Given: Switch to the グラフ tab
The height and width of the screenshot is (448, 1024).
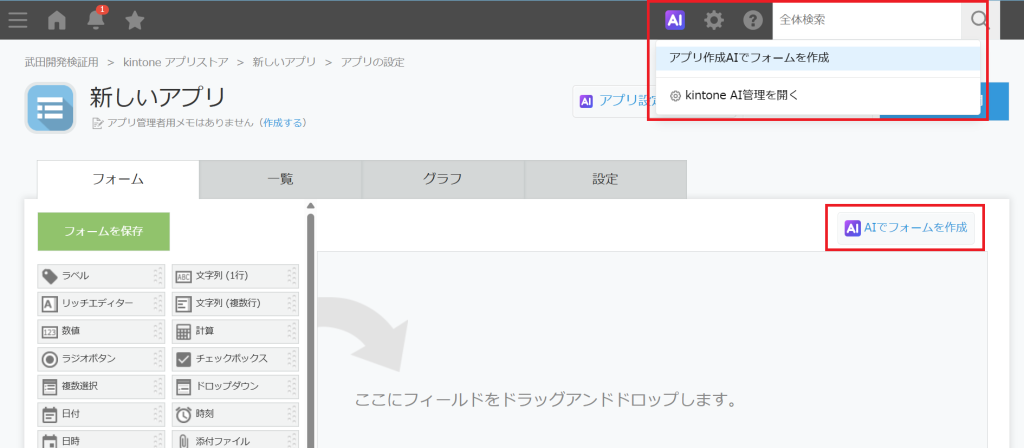Looking at the screenshot, I should pos(443,179).
